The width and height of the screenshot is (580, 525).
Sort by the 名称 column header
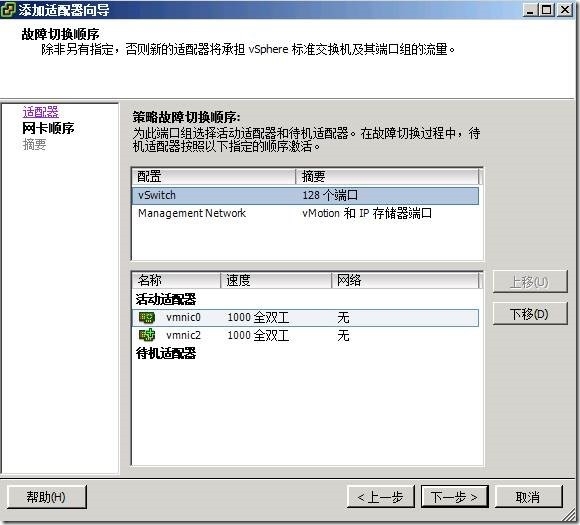coord(176,280)
